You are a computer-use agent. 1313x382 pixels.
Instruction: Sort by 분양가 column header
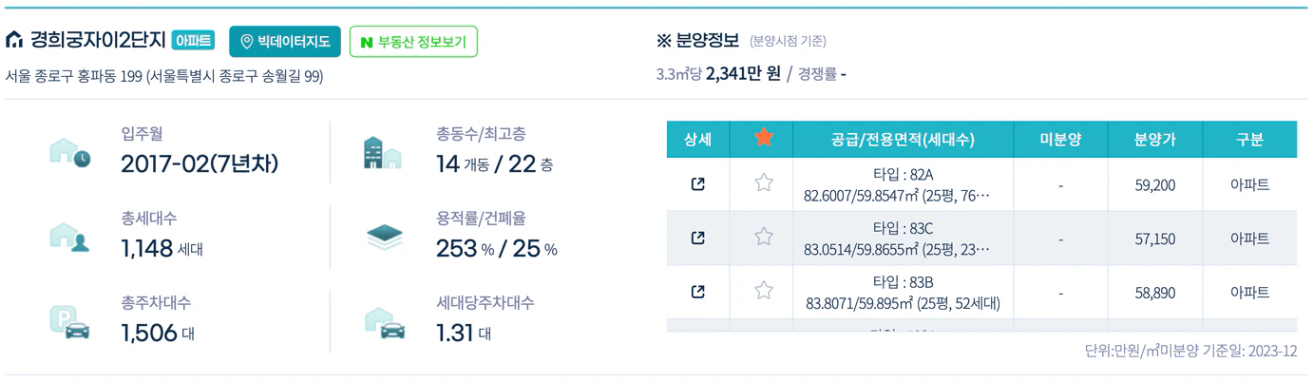(x=1154, y=140)
